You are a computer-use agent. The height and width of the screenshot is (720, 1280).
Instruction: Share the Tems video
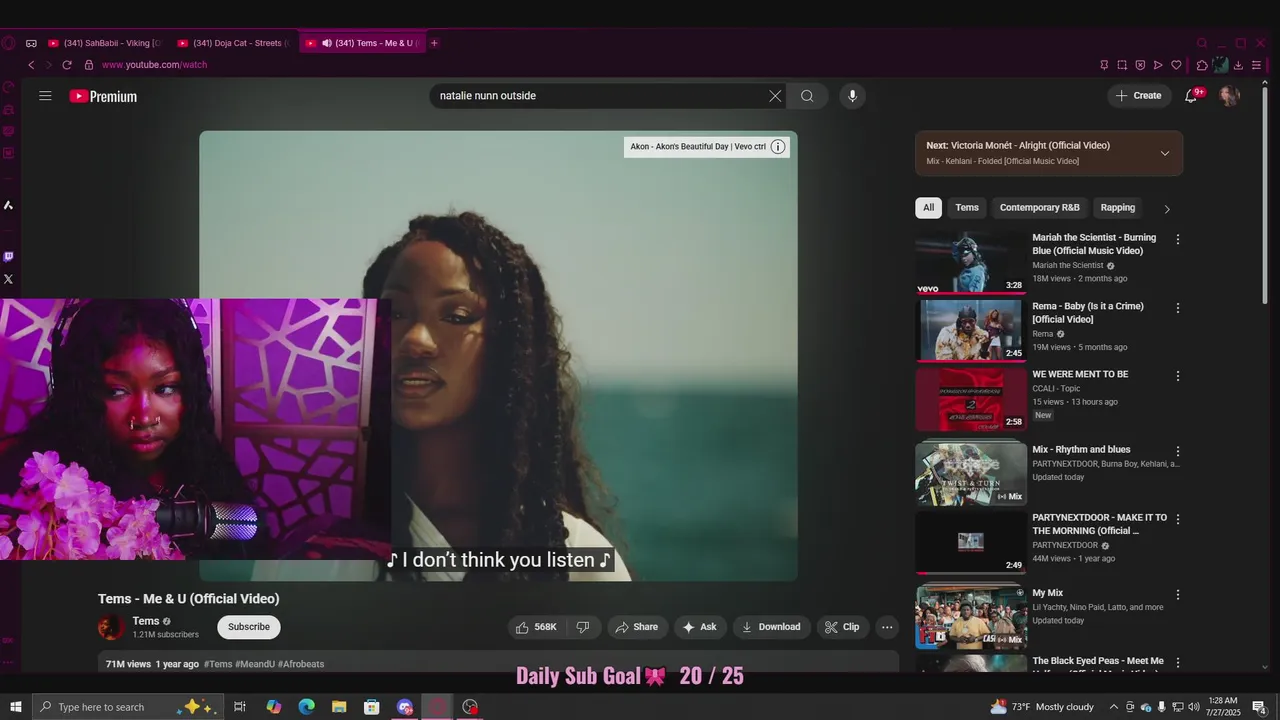[636, 627]
